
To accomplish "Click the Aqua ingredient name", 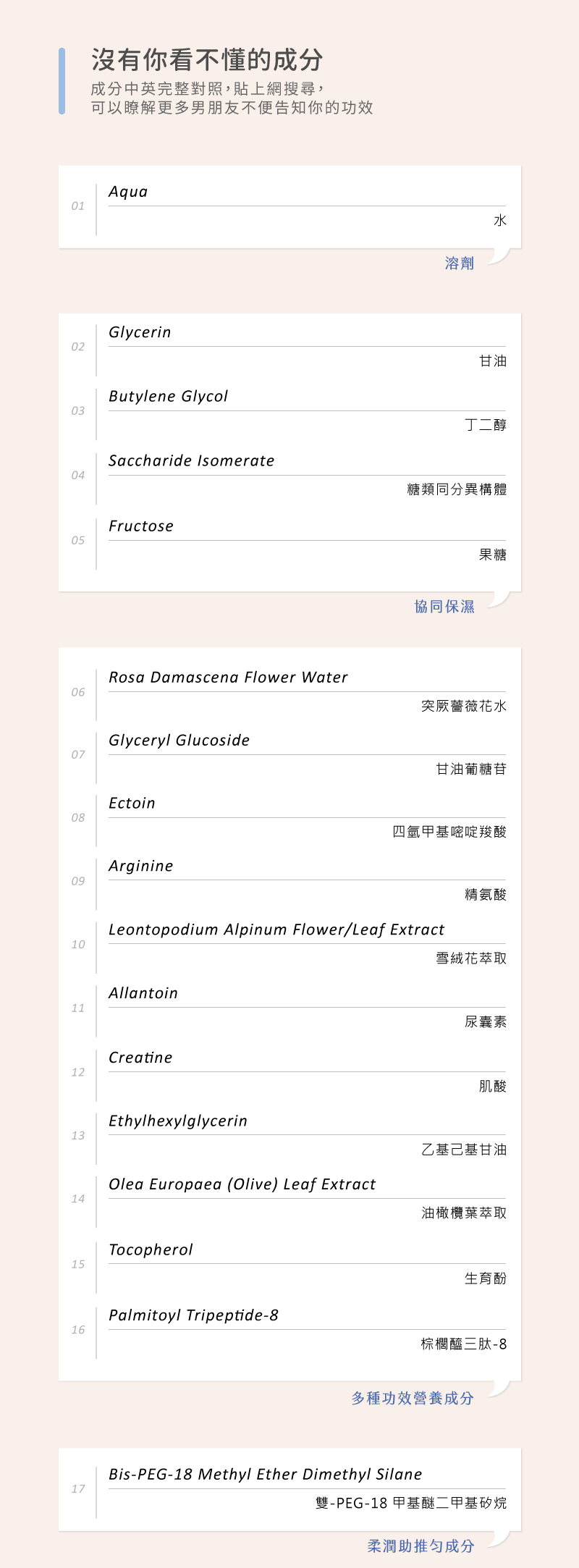I will [x=128, y=192].
